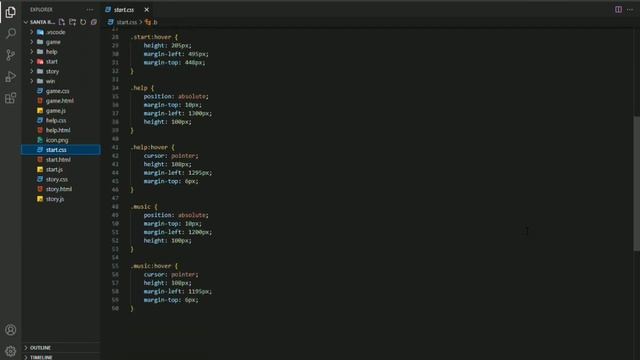Image resolution: width=640 pixels, height=360 pixels.
Task: Split the editor to the right
Action: 618,9
